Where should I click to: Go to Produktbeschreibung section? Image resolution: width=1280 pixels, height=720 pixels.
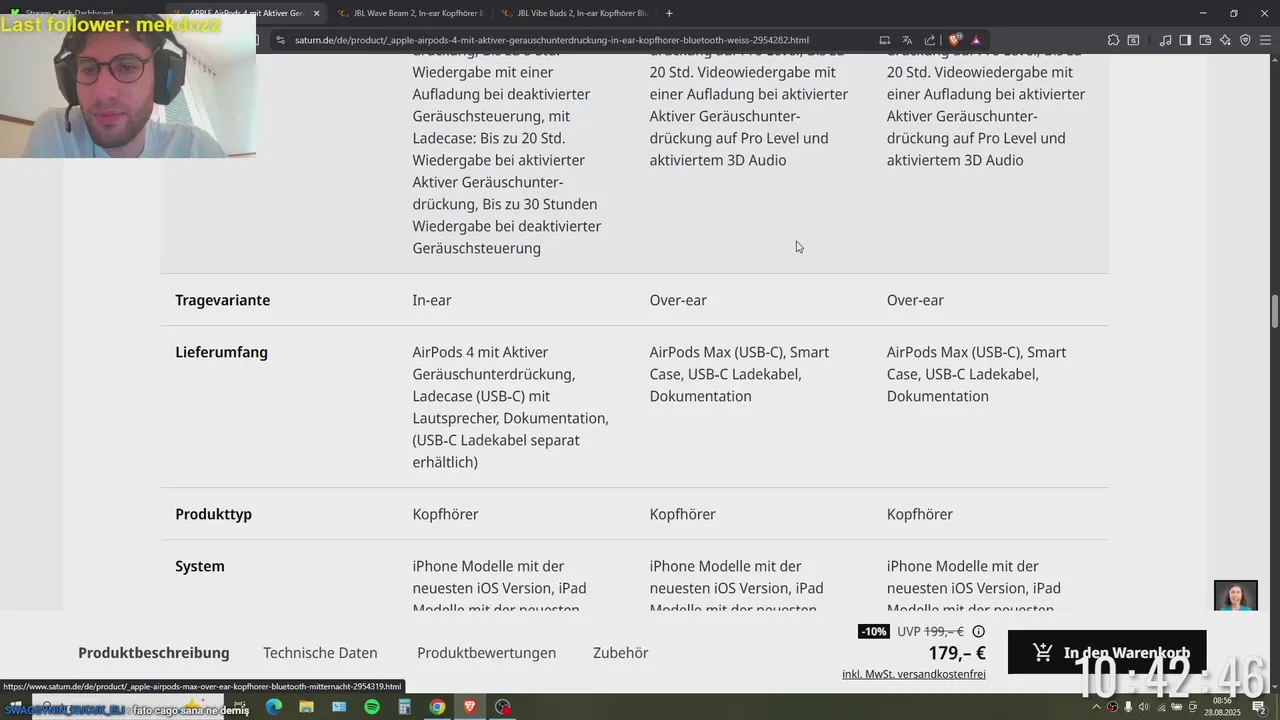click(x=154, y=653)
